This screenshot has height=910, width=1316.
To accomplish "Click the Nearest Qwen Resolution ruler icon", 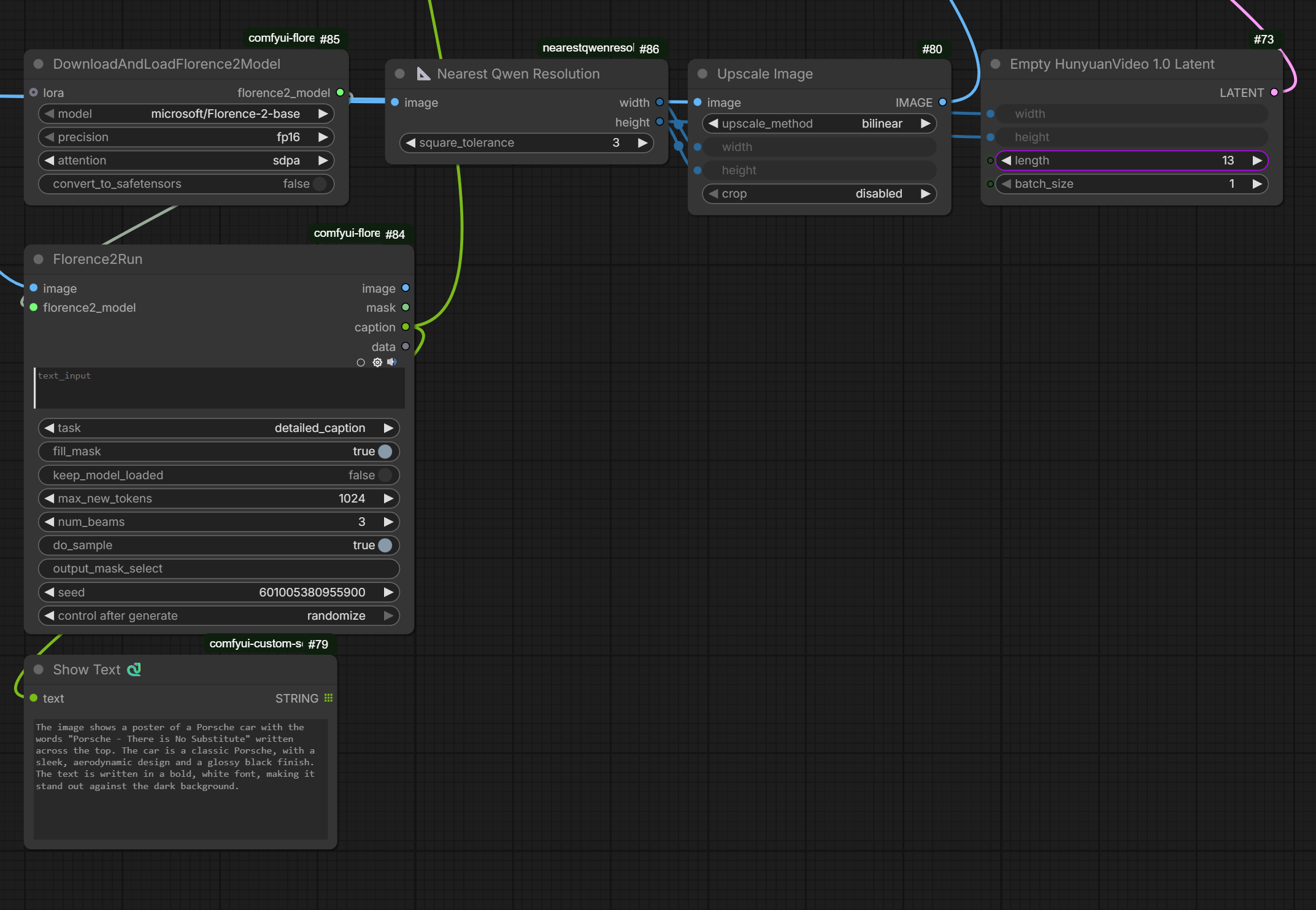I will [x=423, y=74].
